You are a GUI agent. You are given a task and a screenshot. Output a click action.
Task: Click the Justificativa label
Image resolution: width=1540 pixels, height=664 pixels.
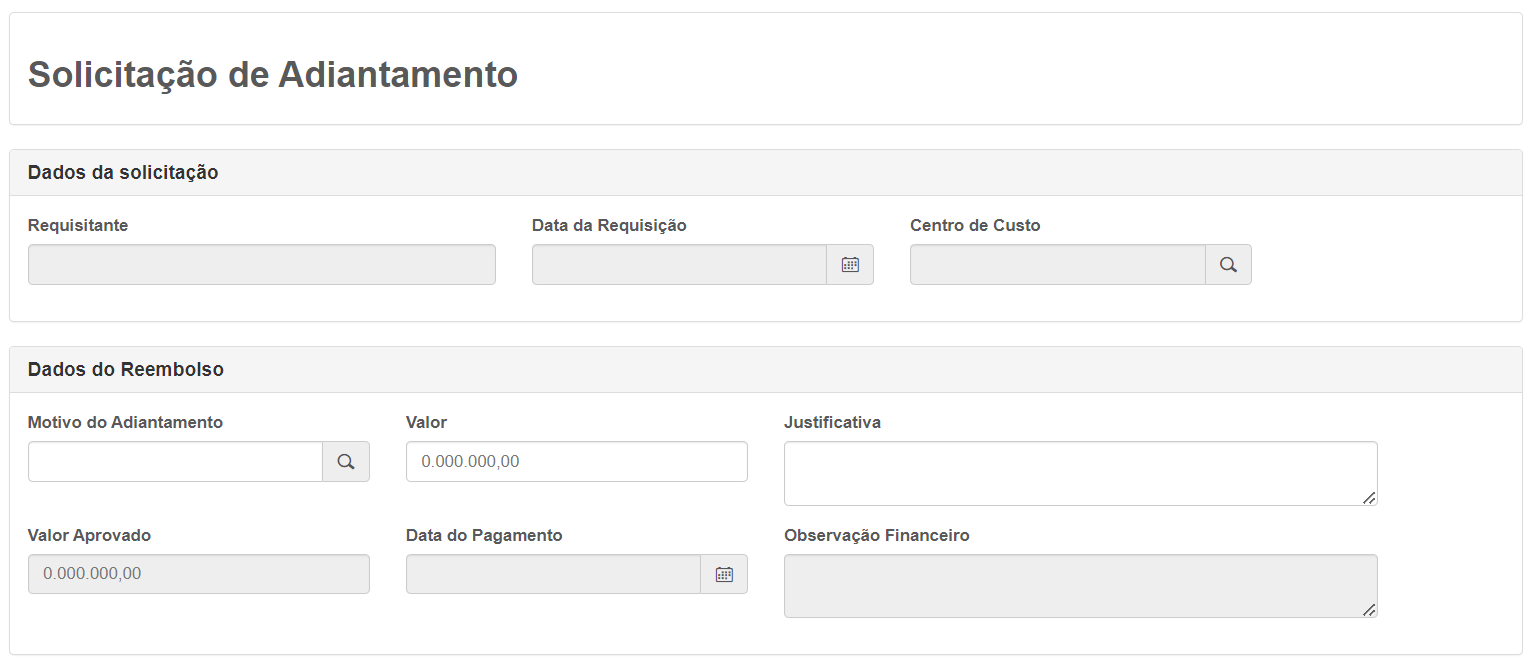pos(832,422)
